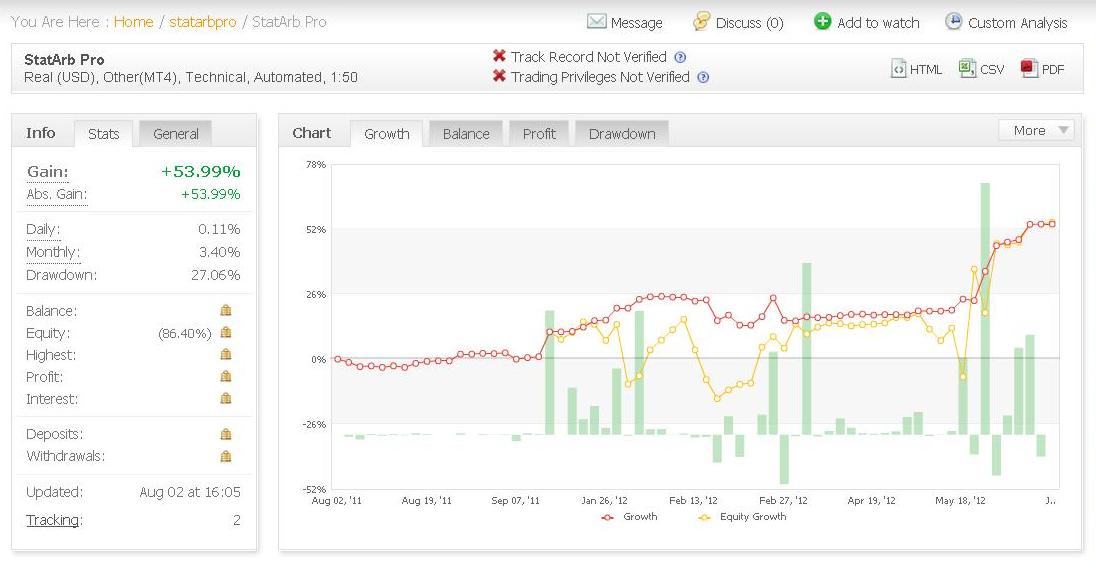This screenshot has width=1096, height=568.
Task: Open the statarbpro breadcrumb link
Action: click(203, 22)
